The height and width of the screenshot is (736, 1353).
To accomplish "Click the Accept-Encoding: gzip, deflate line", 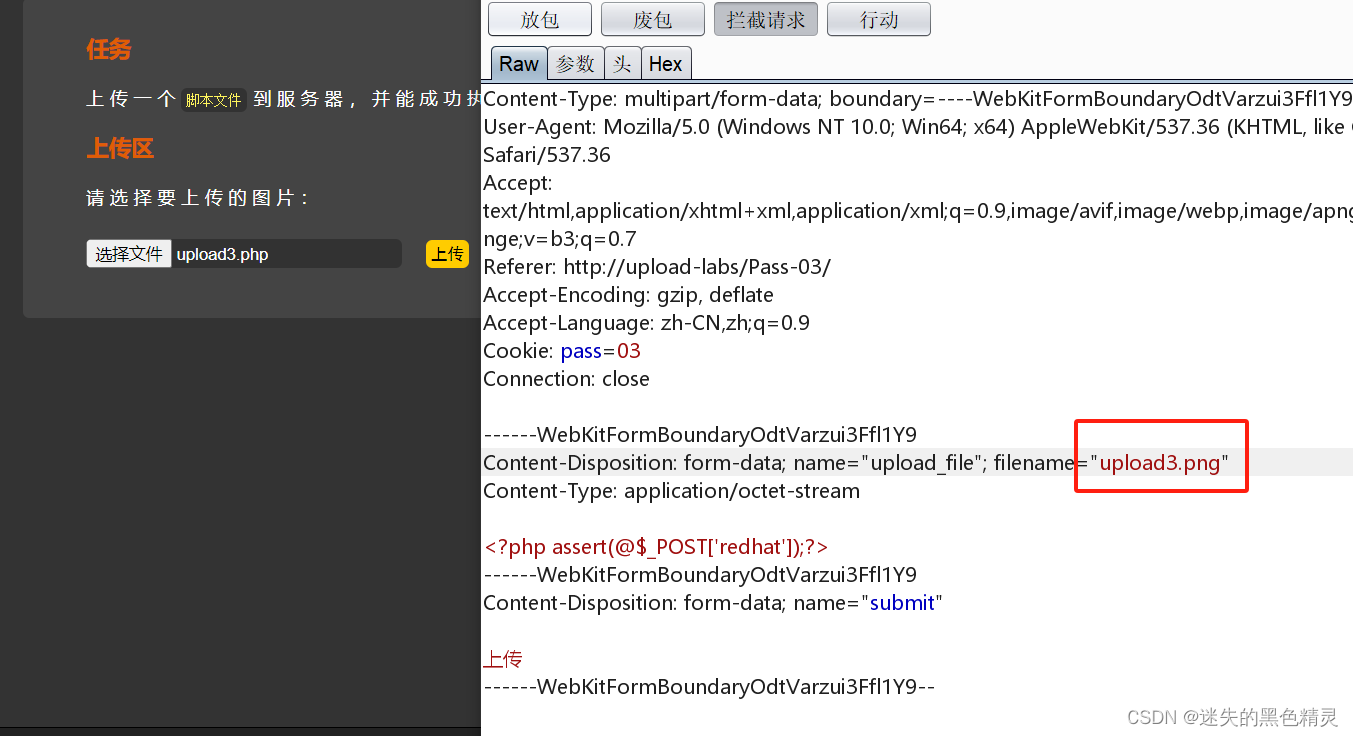I will pos(628,295).
